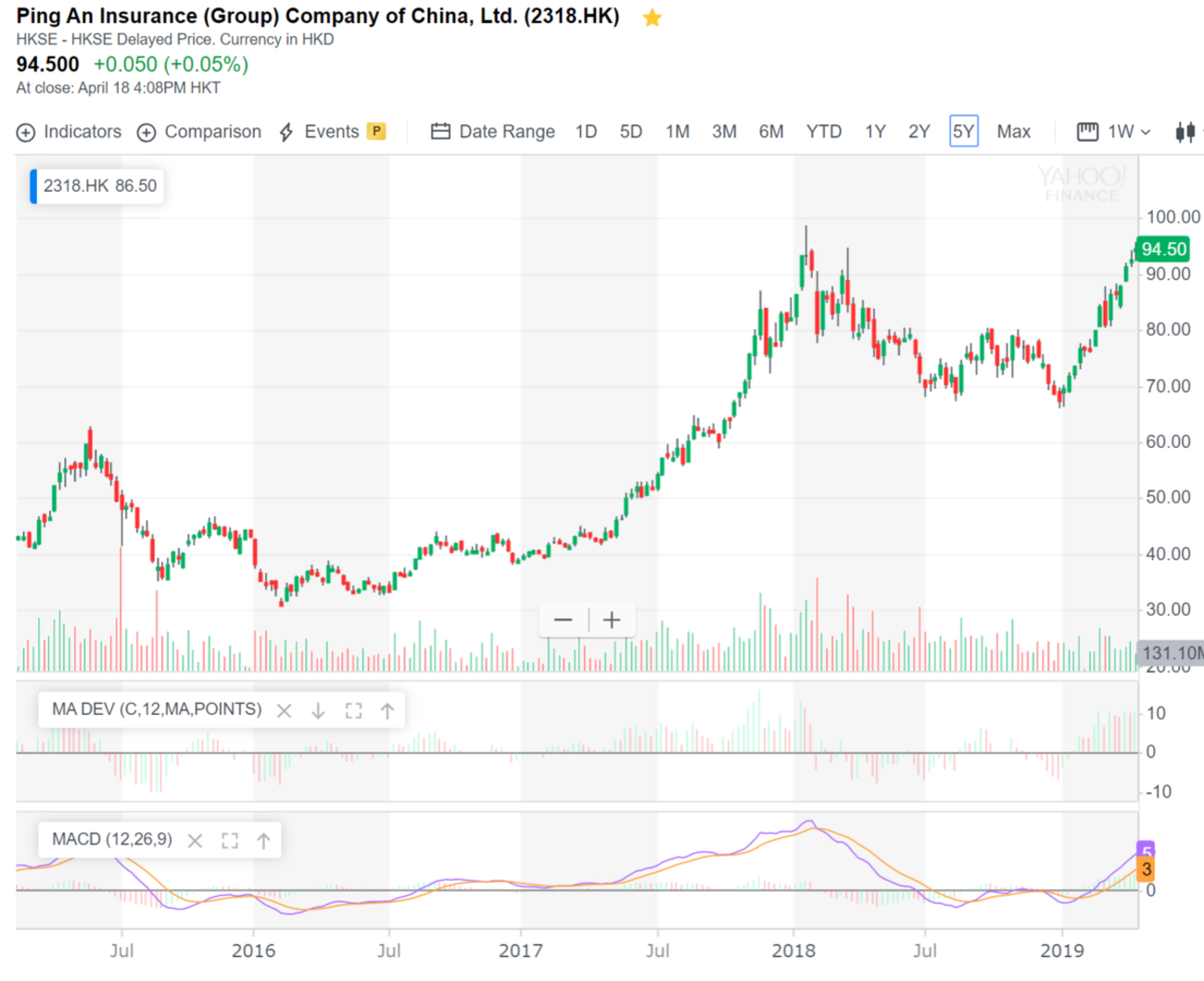Click the 131.10M volume tag
This screenshot has height=981, width=1204.
click(x=1172, y=653)
